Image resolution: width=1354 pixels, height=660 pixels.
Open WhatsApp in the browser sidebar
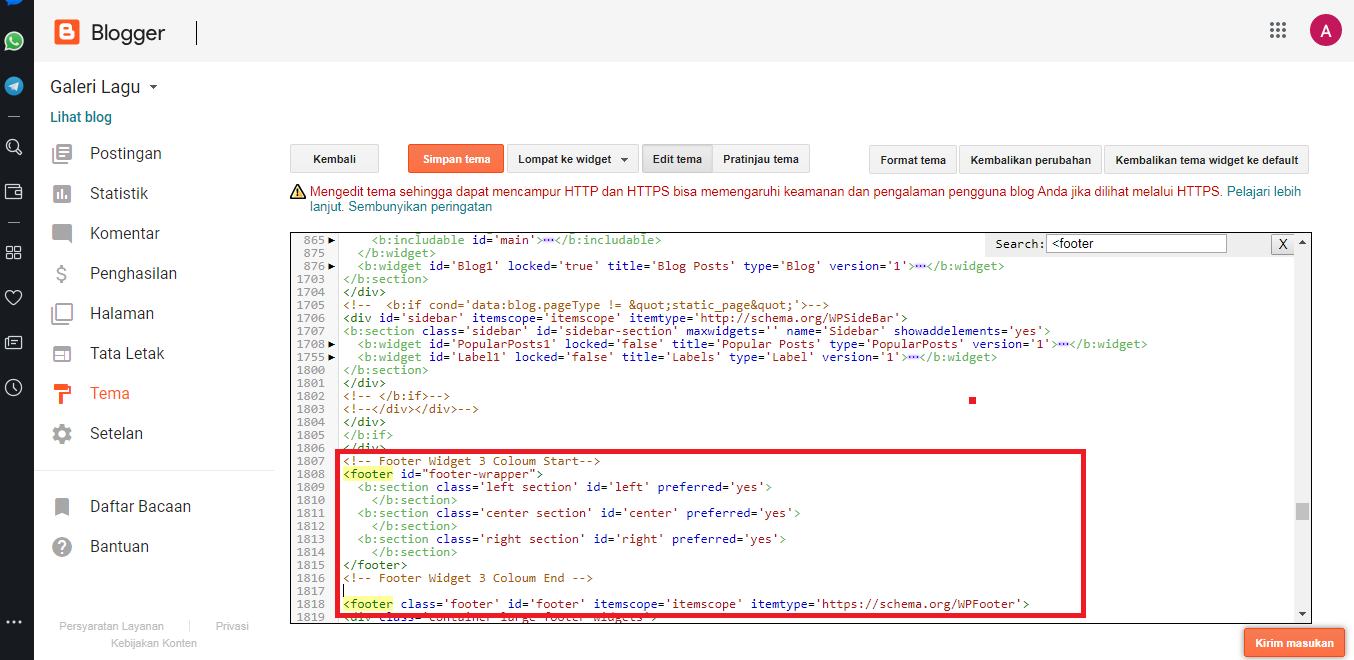coord(14,41)
